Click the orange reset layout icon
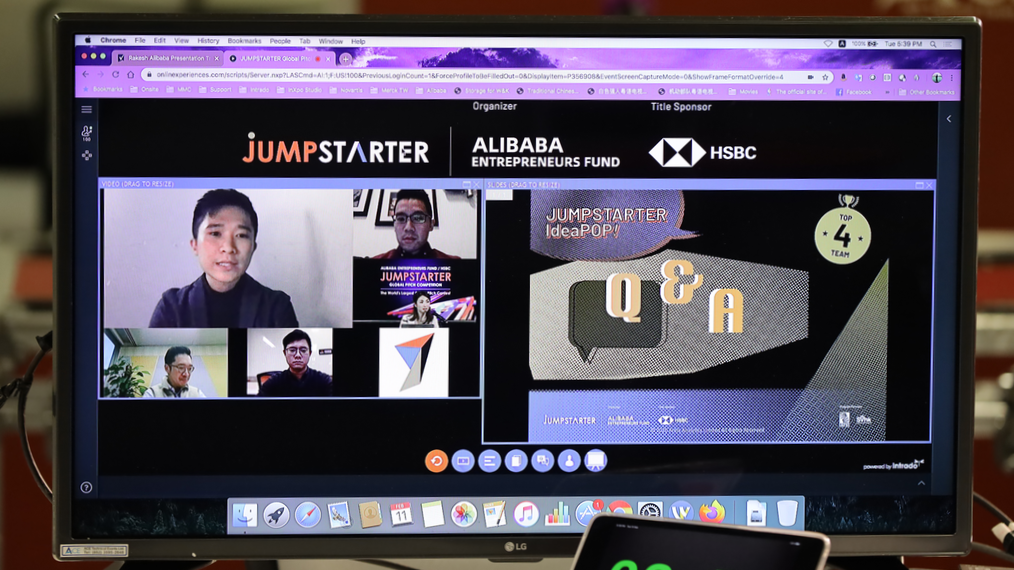 437,461
